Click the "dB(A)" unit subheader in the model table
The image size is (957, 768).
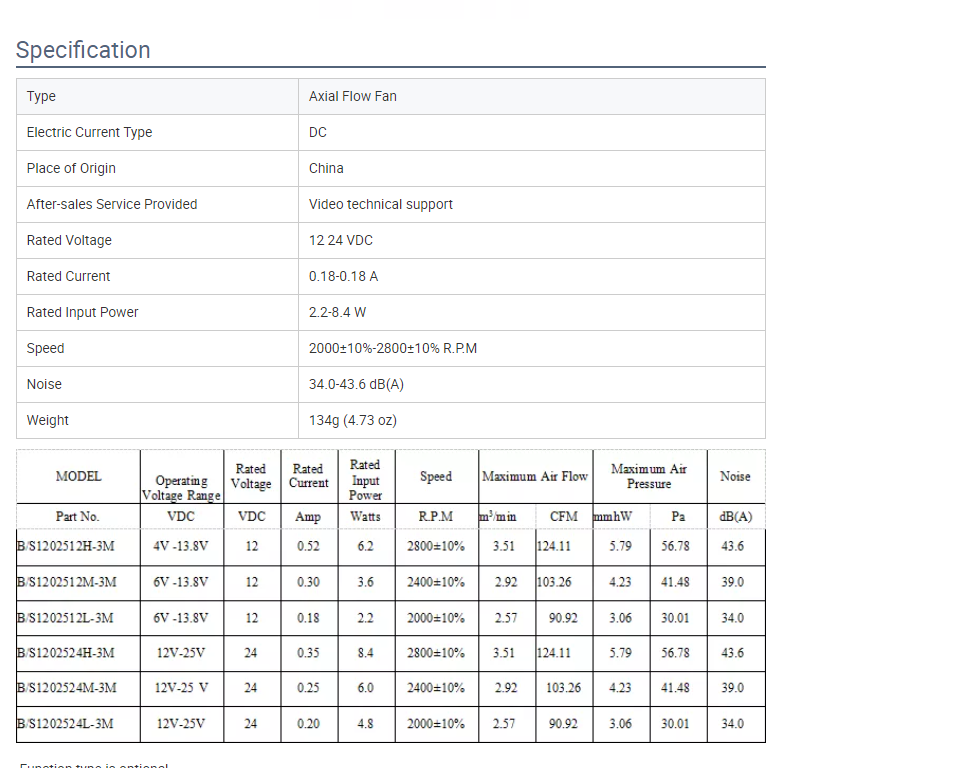coord(735,516)
